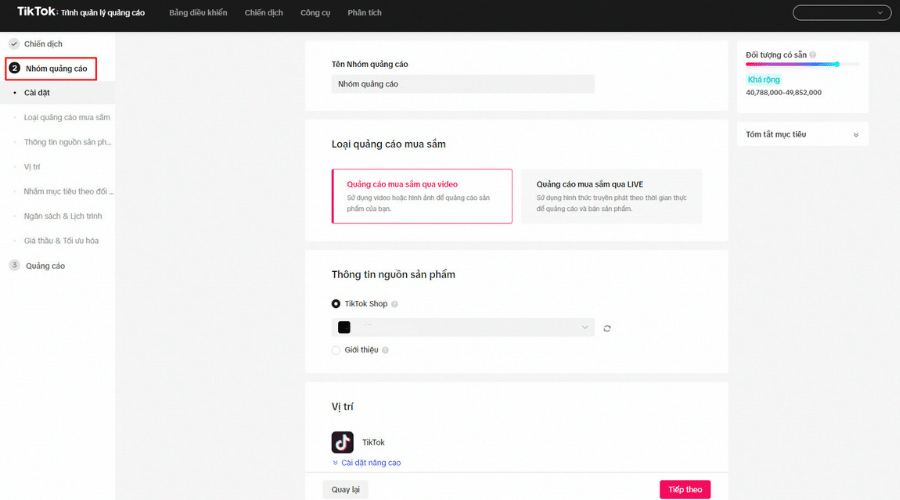This screenshot has height=500, width=900.
Task: Go to Chiến dịch step in sidebar
Action: coord(43,44)
